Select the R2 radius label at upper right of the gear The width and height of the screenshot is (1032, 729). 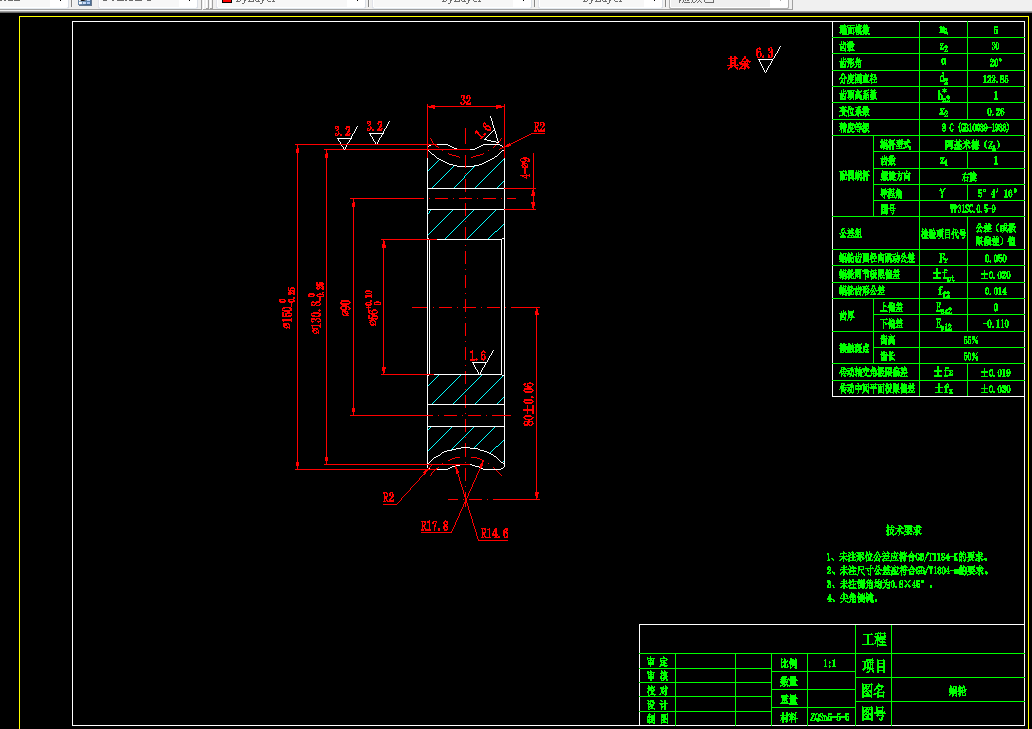539,127
